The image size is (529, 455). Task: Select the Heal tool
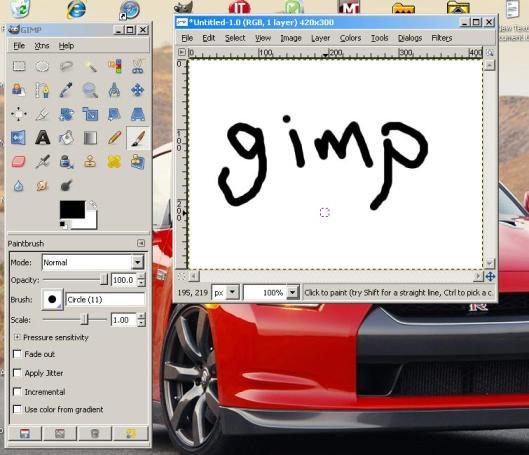click(114, 162)
